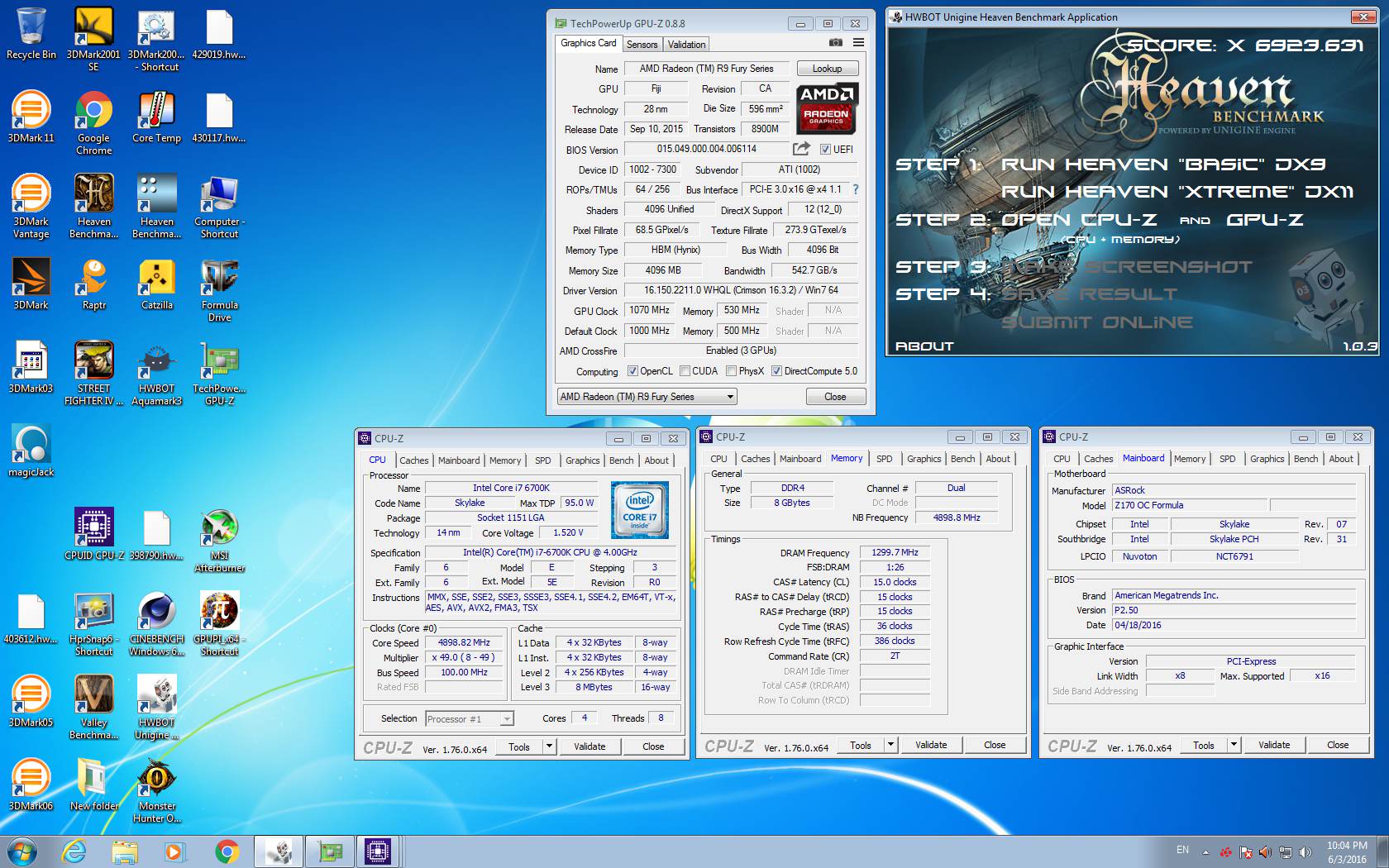Open TechPowerUp GPU-Z desktop icon
Screen dimensions: 1389x868
[219, 374]
